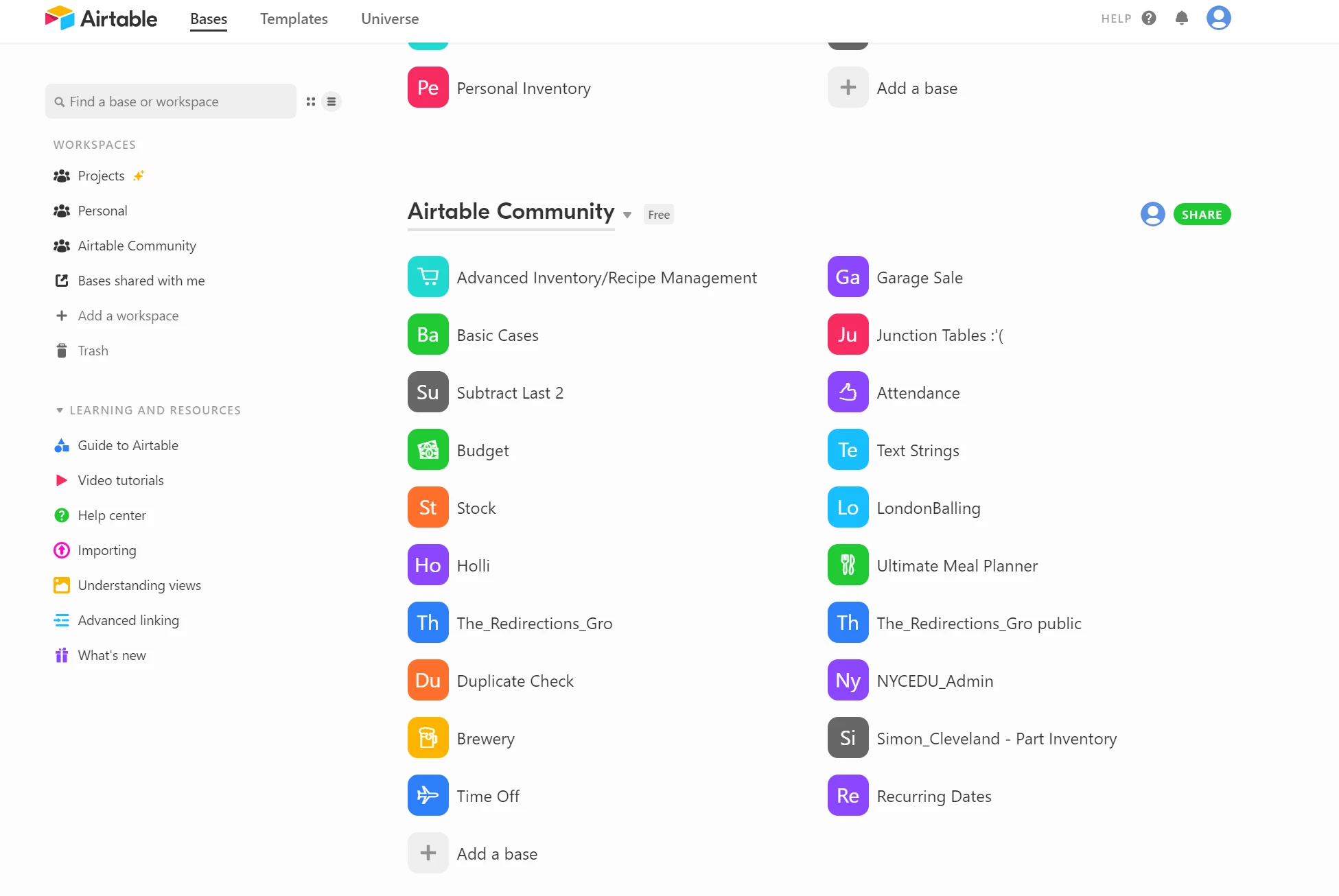Screen dimensions: 1339x896
Task: Open Guide to Airtable link
Action: coord(128,445)
